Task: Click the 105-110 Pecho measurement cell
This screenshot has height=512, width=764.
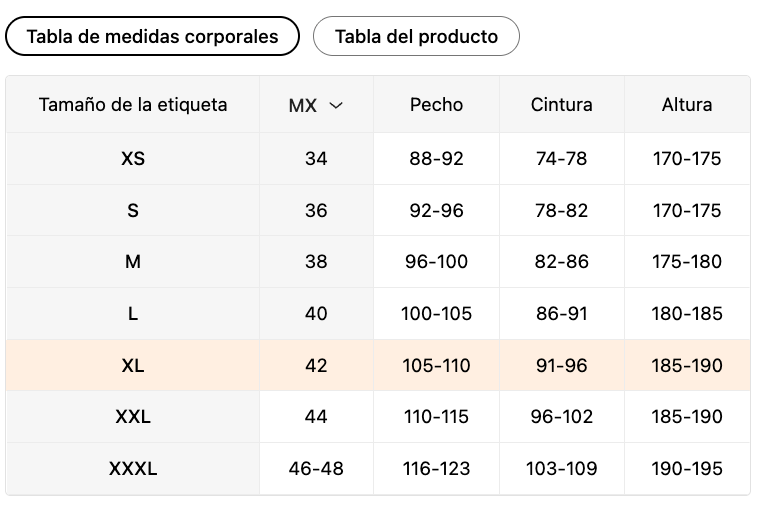Action: point(436,366)
